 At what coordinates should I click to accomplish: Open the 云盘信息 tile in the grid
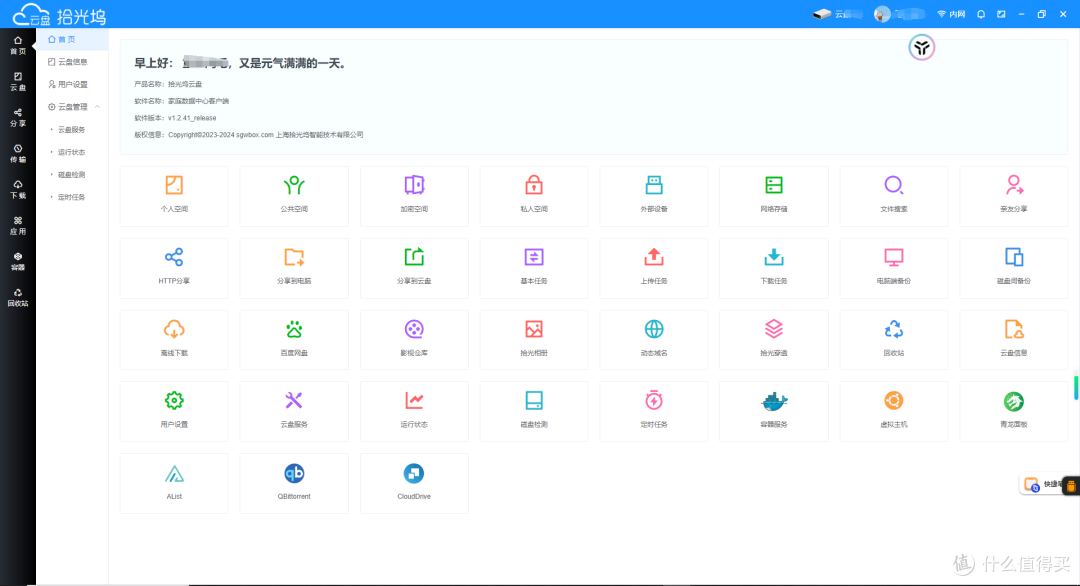(x=1013, y=339)
